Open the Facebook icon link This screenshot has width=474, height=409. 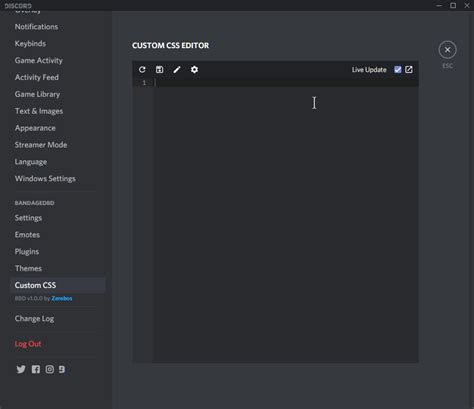coord(36,369)
